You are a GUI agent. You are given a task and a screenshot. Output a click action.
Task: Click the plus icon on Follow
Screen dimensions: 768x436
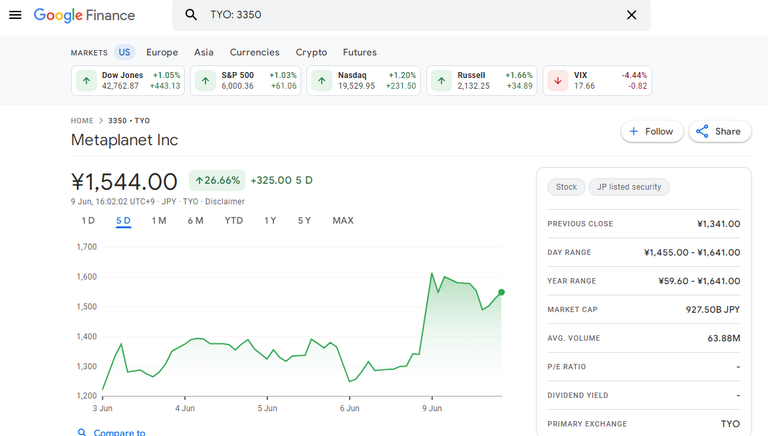pos(633,131)
